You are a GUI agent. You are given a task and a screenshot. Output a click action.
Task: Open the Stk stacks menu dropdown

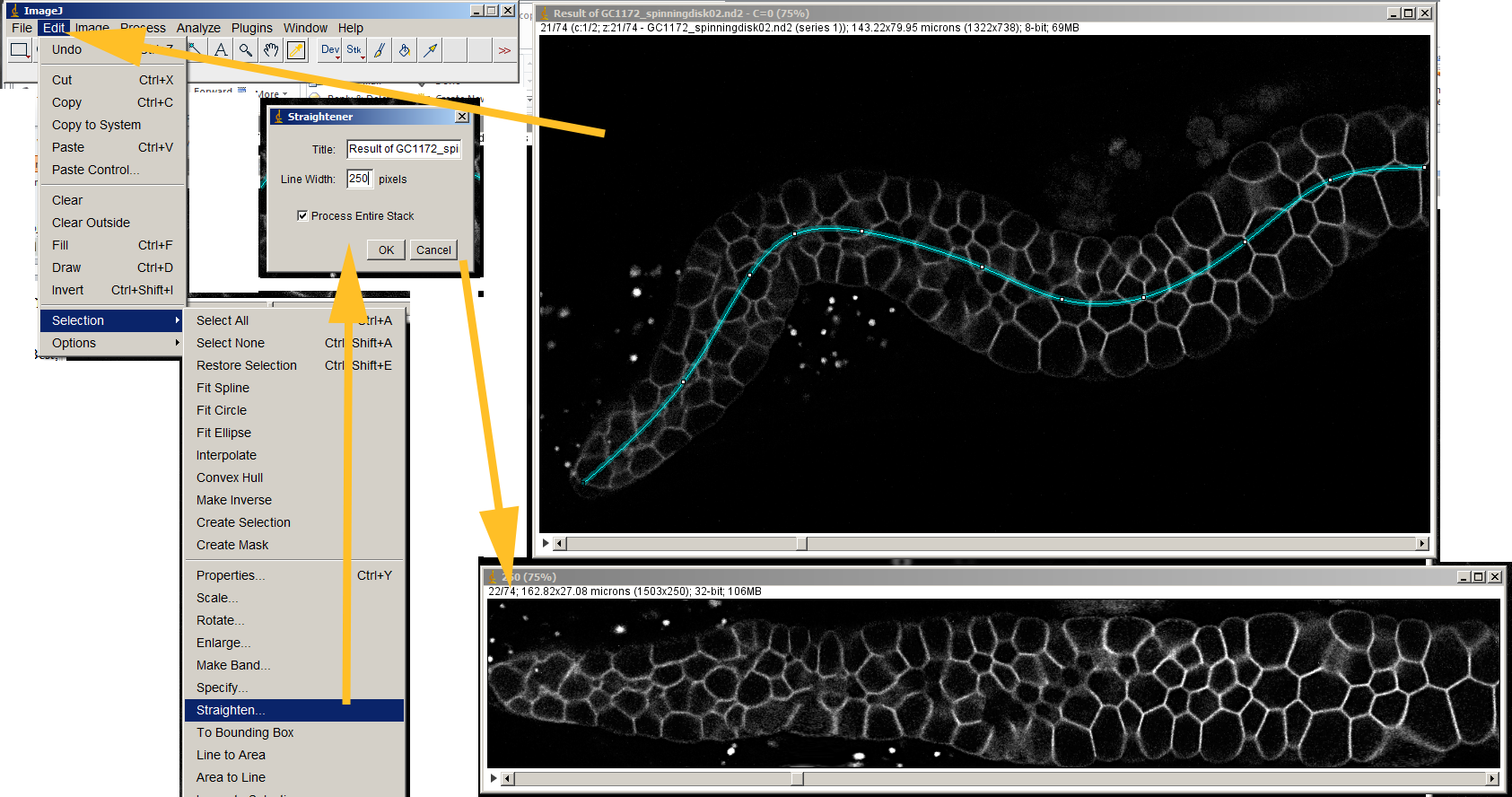tap(354, 50)
